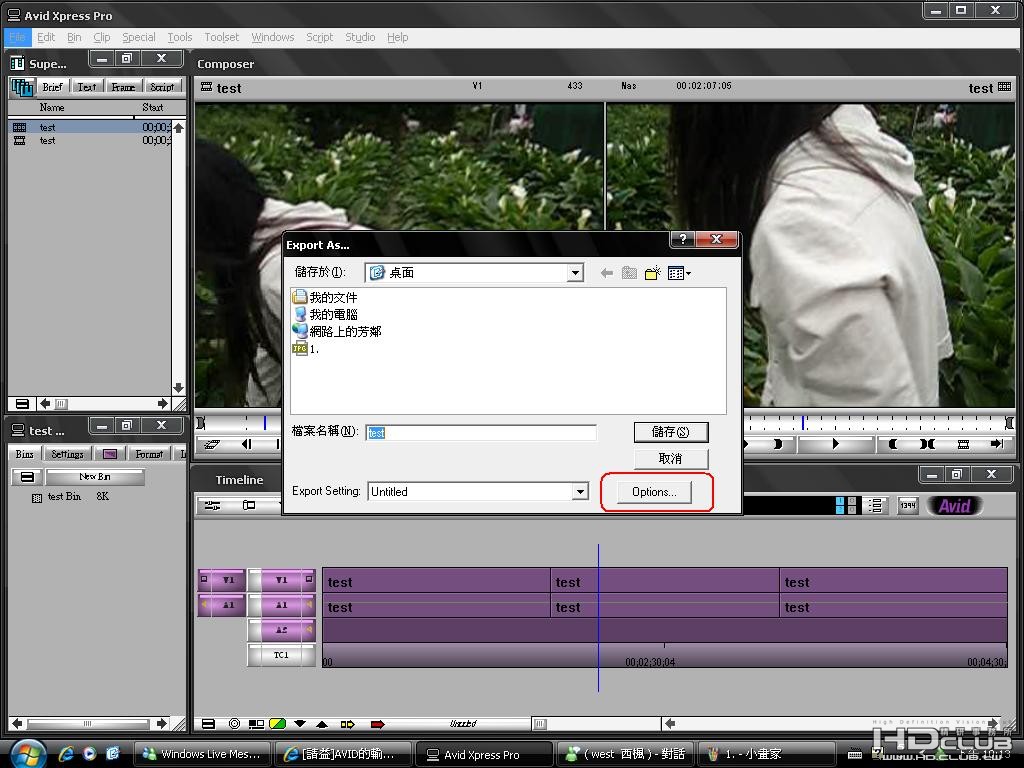Image resolution: width=1024 pixels, height=768 pixels.
Task: Toggle the speaker monitor icon on track A2
Action: 309,630
